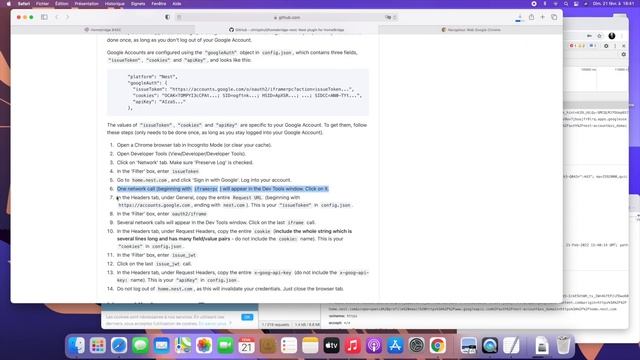This screenshot has height=360, width=640.
Task: Open the Safari share menu
Action: point(531,17)
